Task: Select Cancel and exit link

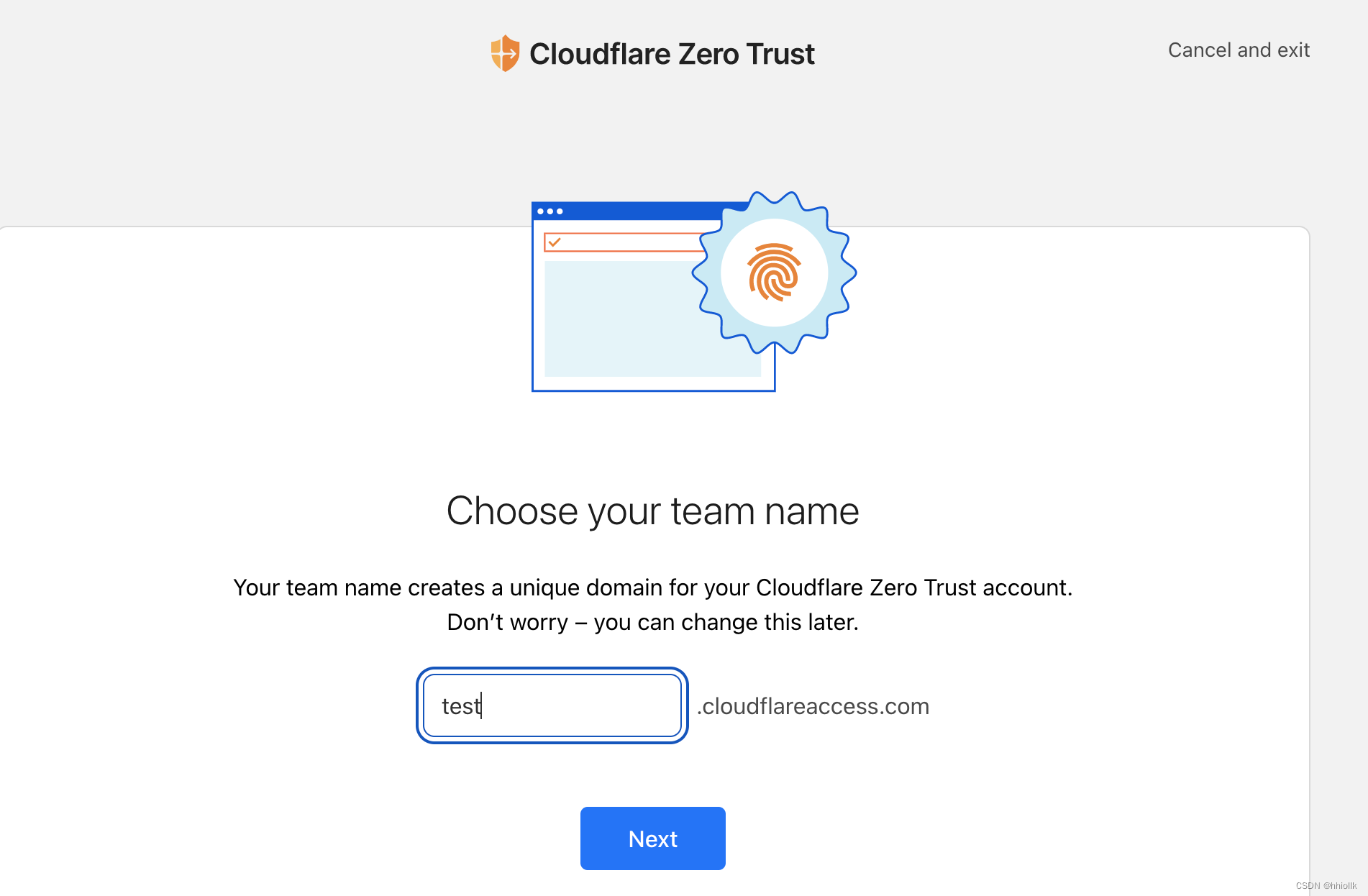Action: [1239, 50]
